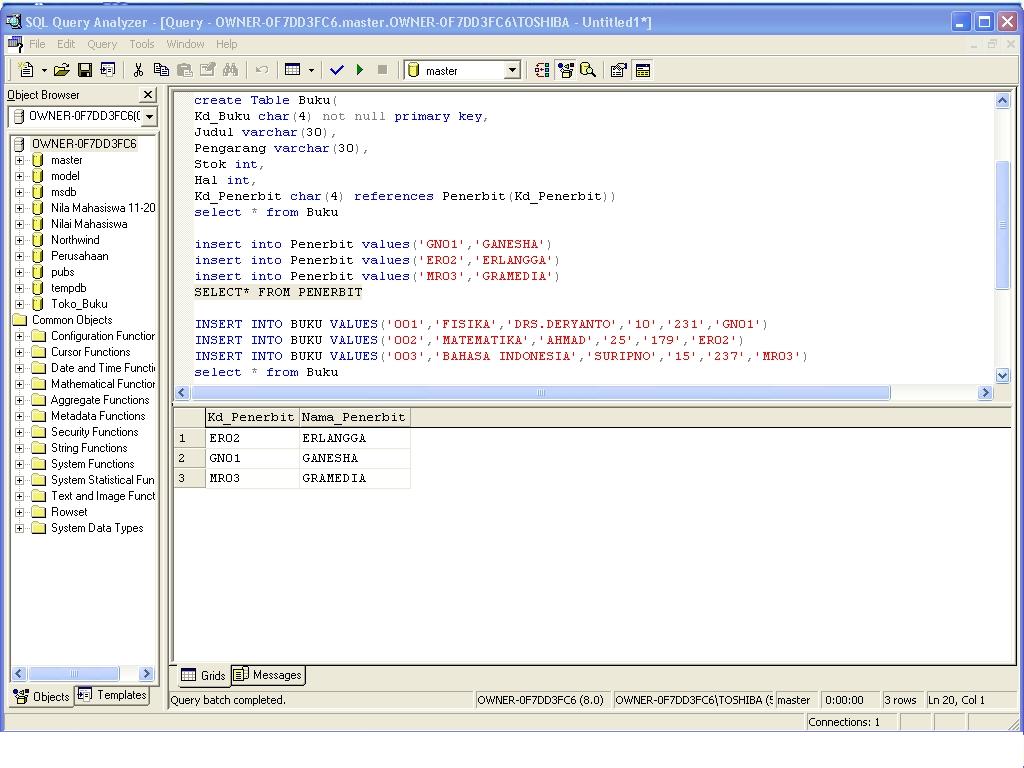This screenshot has height=768, width=1024.
Task: Save the query with the floppy disk icon
Action: click(x=85, y=70)
